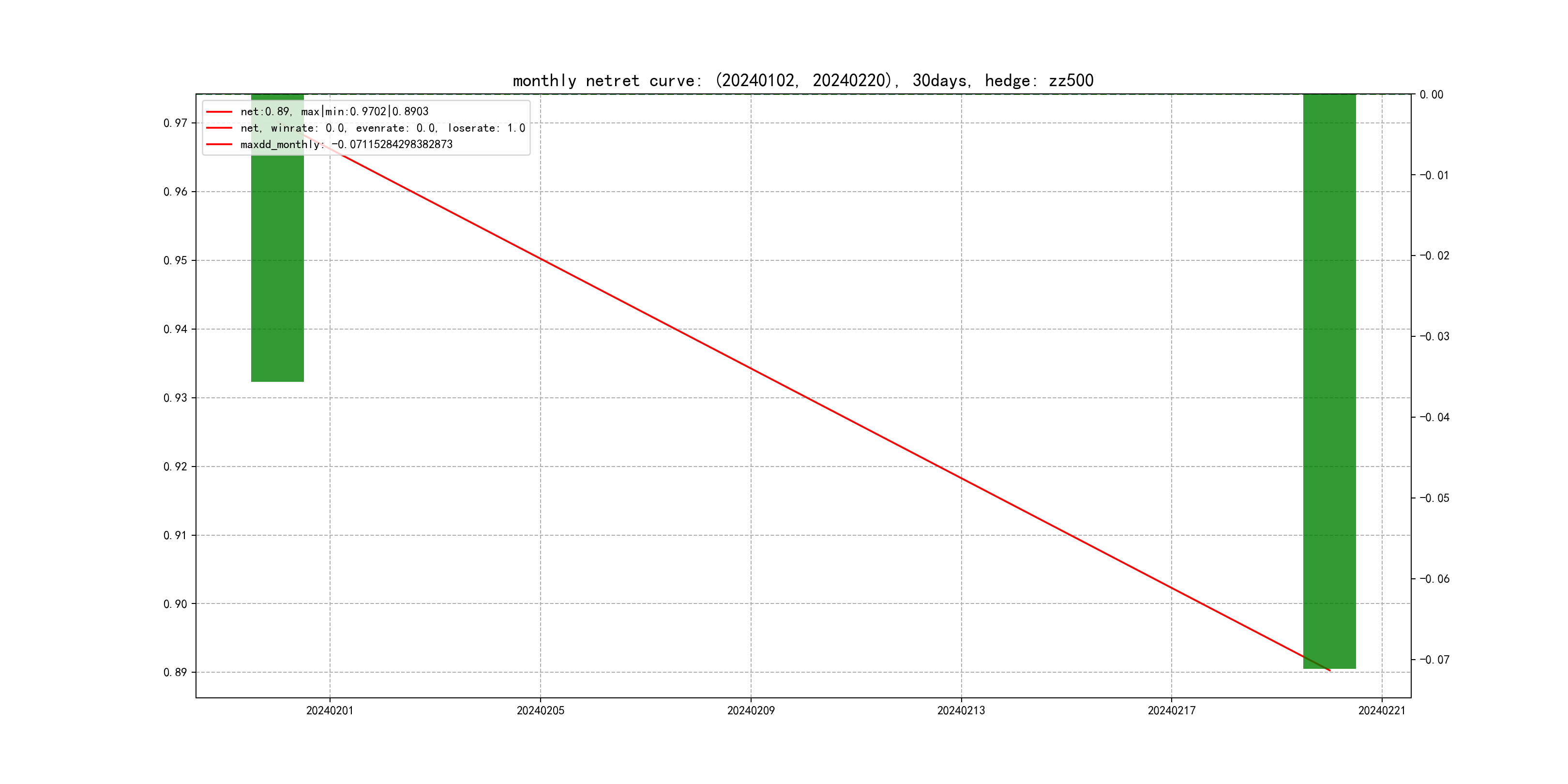The width and height of the screenshot is (1568, 784).
Task: Click the net:0.89 max|min legend text
Action: point(334,111)
